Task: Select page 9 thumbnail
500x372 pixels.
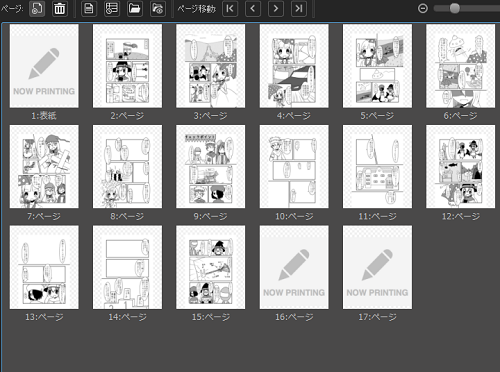Action: (x=211, y=167)
